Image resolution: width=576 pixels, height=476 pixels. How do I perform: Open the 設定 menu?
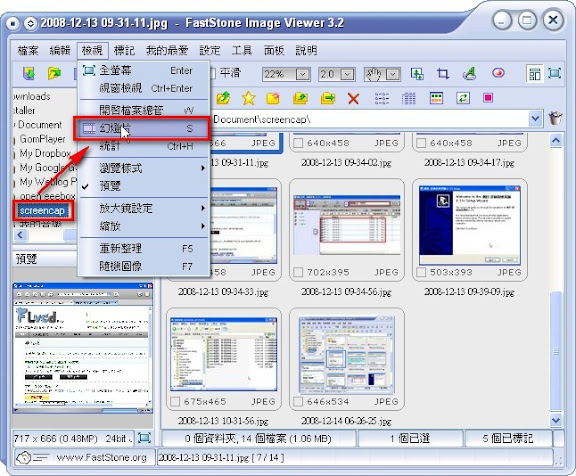(x=210, y=50)
